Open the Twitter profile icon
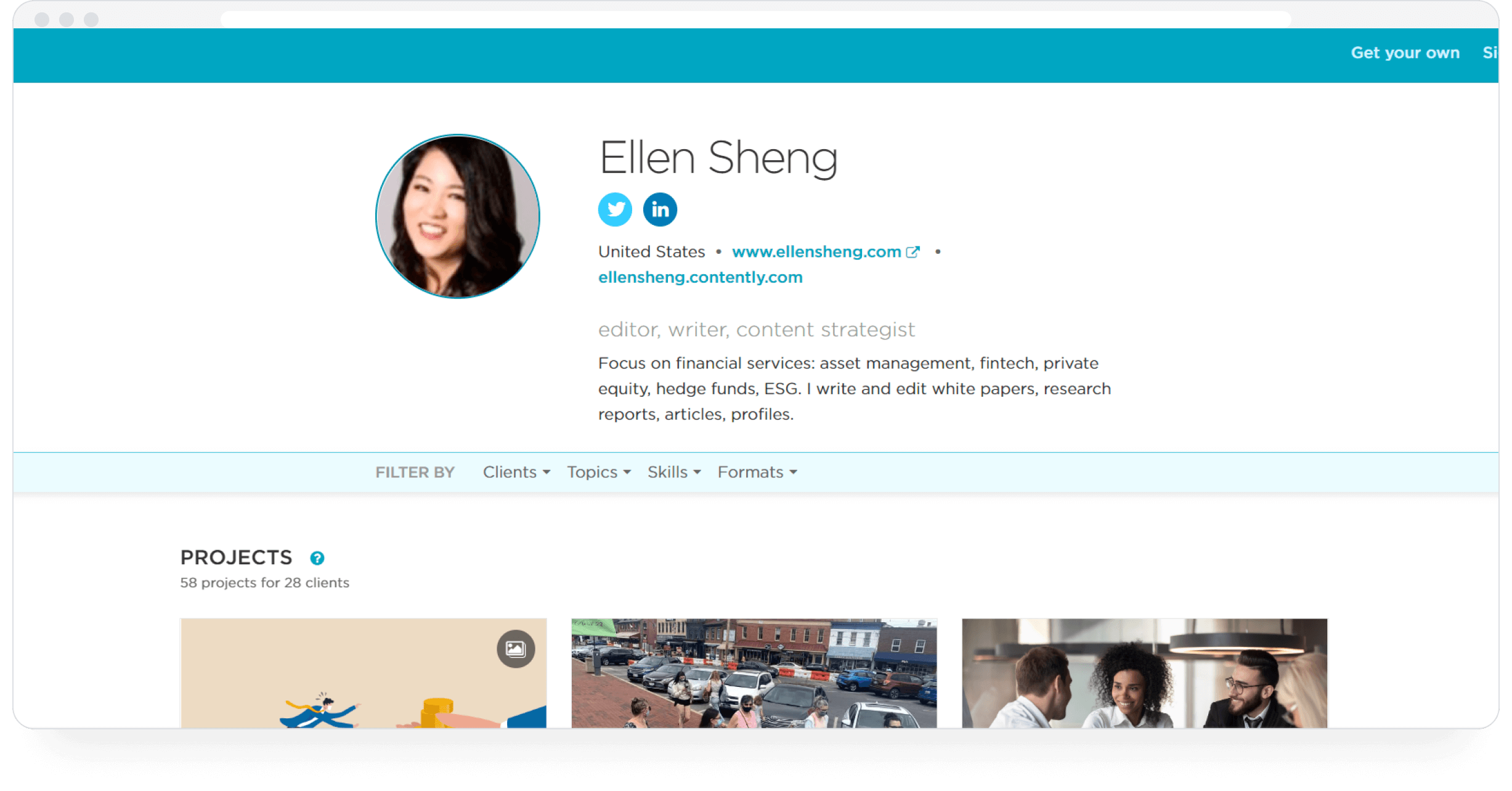 tap(614, 209)
